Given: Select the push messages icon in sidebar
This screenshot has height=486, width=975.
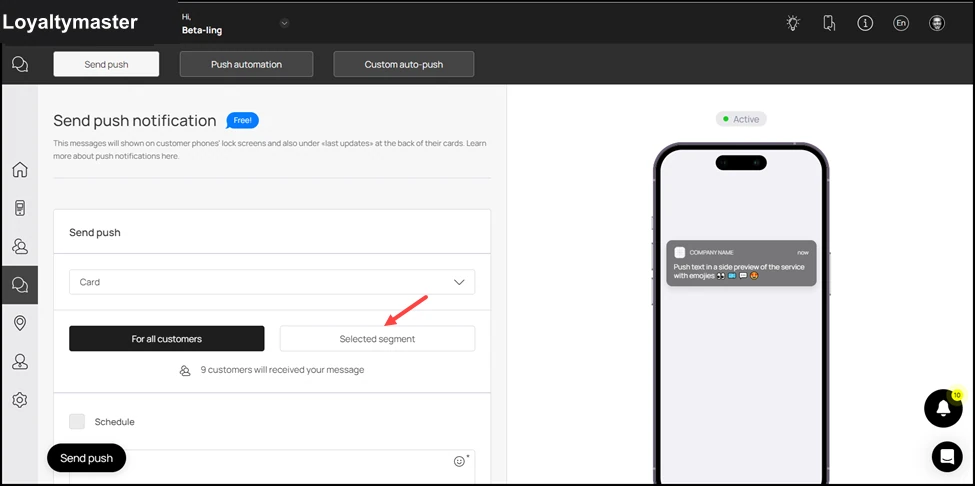Looking at the screenshot, I should coord(20,285).
